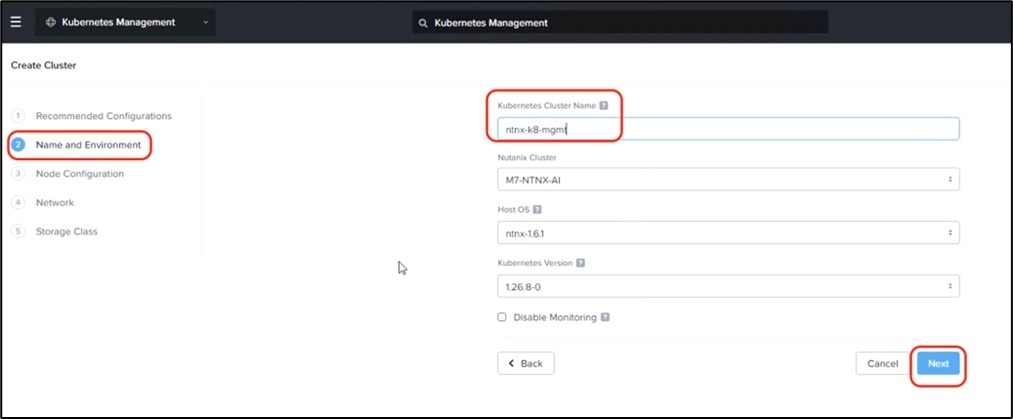Open the Kubernetes Version 1.26.8-0 dropdown
Image resolution: width=1013 pixels, height=419 pixels.
728,286
